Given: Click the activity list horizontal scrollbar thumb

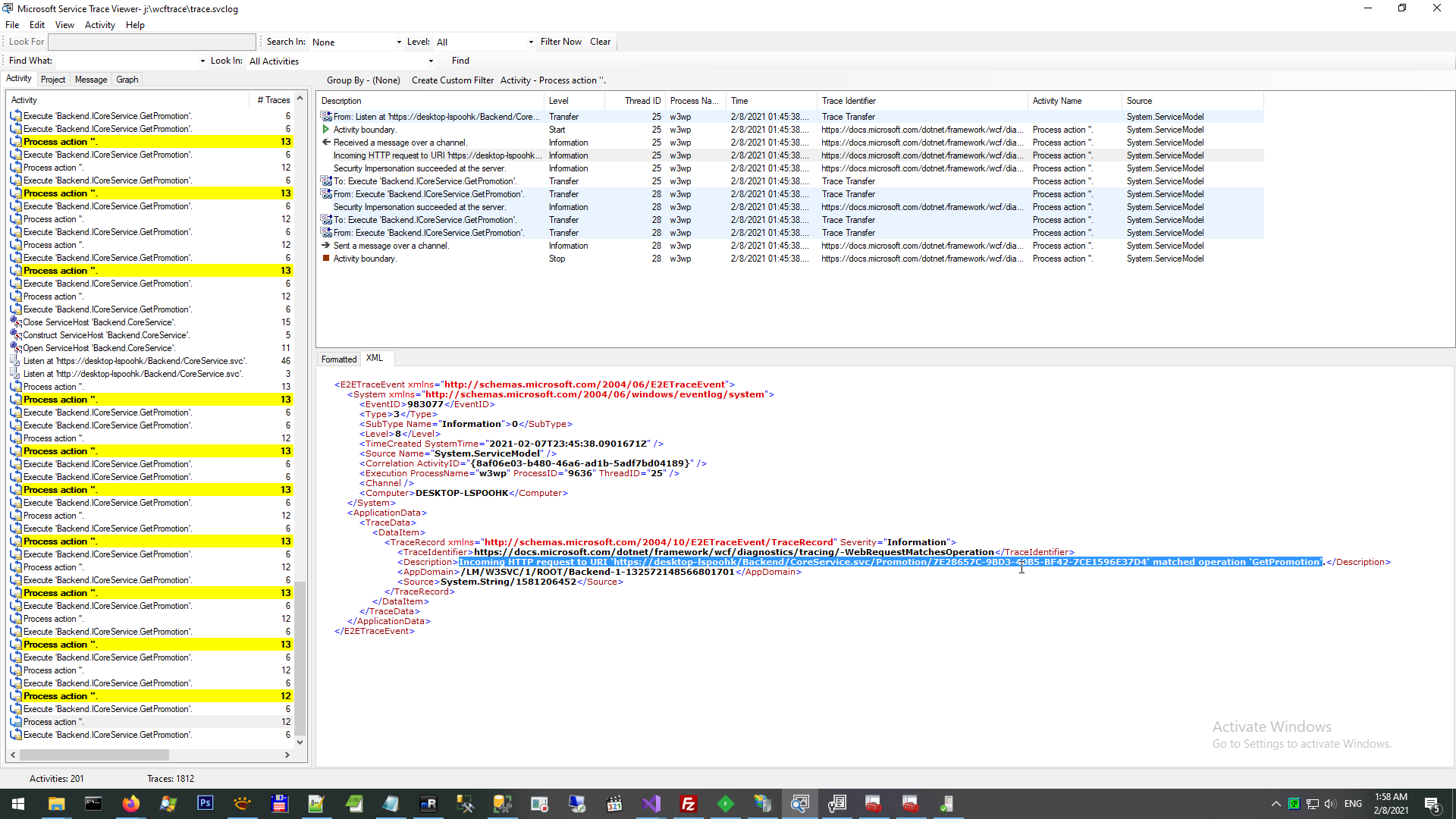Looking at the screenshot, I should click(94, 755).
